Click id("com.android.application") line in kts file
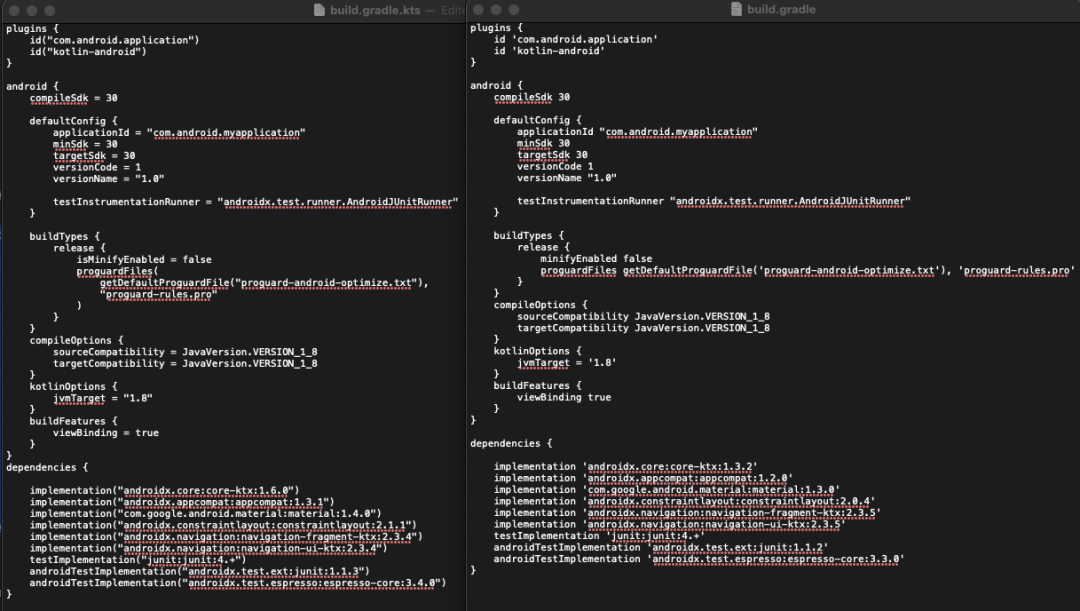Image resolution: width=1080 pixels, height=611 pixels. 114,40
